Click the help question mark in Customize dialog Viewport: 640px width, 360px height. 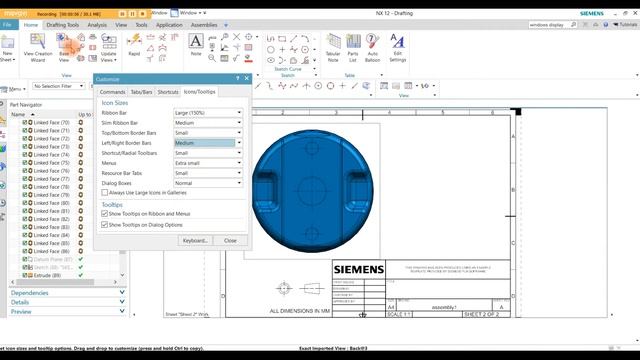coord(238,78)
